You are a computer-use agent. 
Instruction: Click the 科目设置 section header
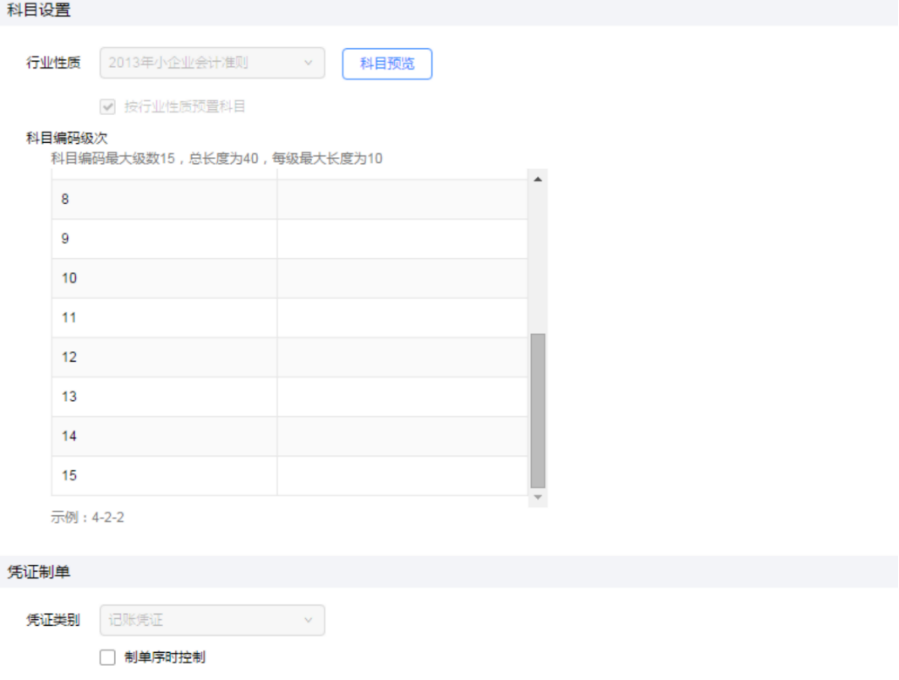(x=38, y=10)
